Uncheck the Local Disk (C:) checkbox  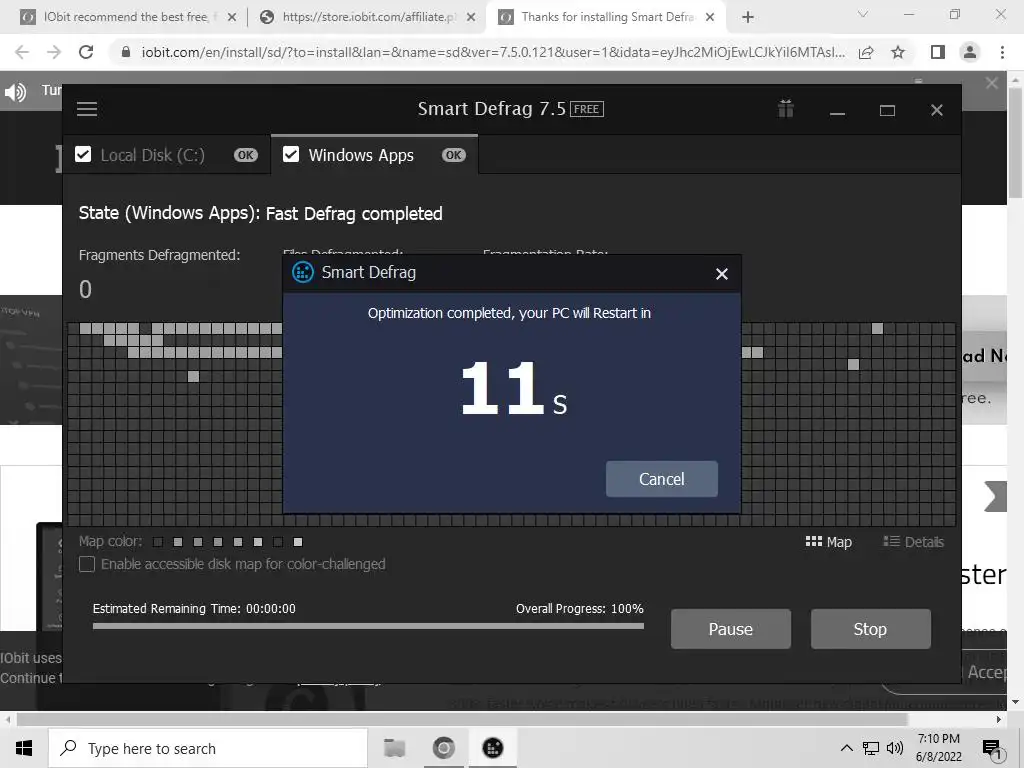tap(83, 155)
